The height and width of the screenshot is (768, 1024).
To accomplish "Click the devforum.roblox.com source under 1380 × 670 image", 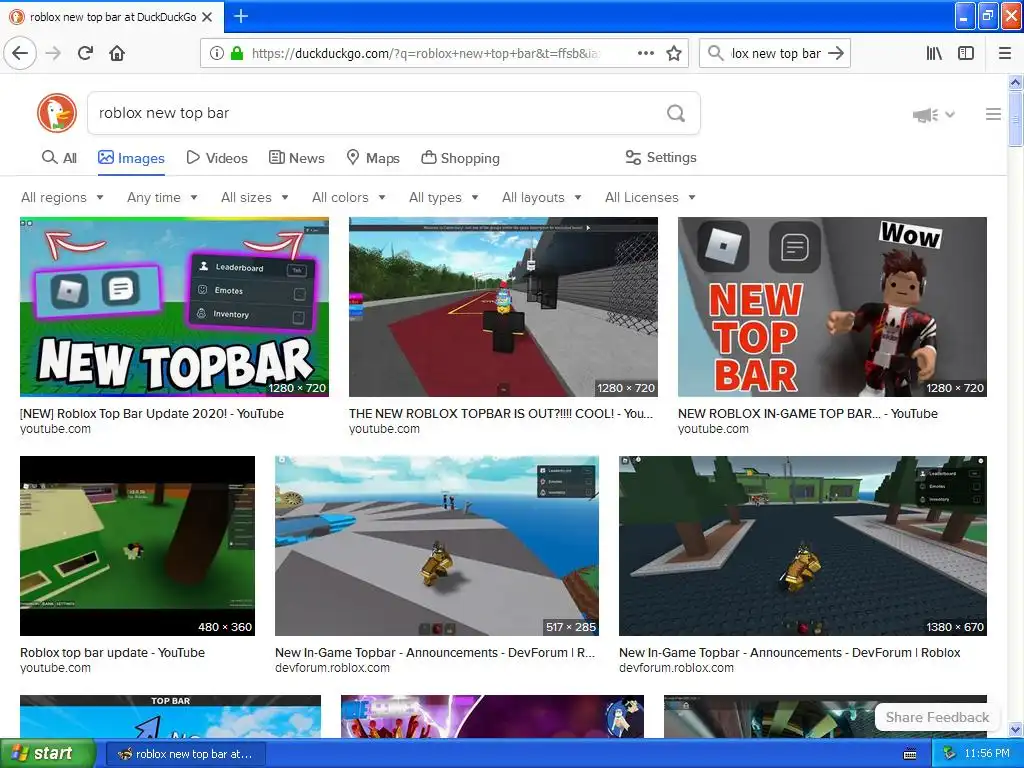I will (x=676, y=667).
